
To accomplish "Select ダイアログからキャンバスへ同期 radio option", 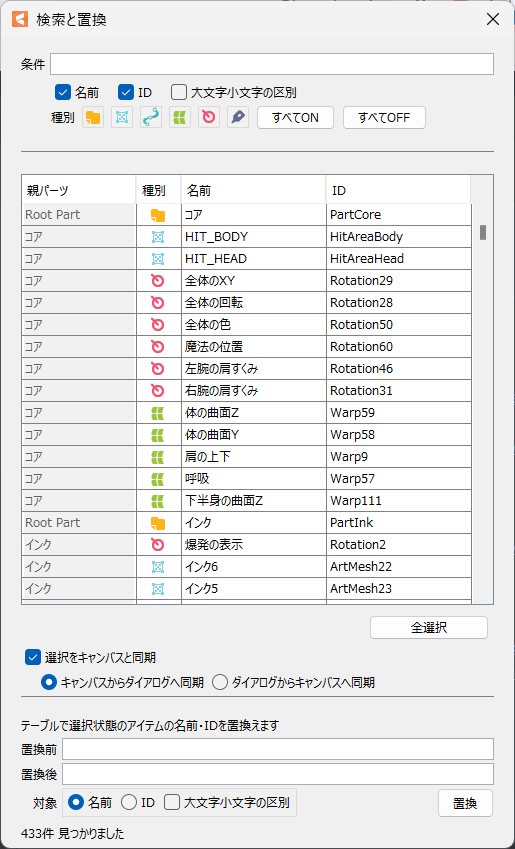I will (220, 683).
